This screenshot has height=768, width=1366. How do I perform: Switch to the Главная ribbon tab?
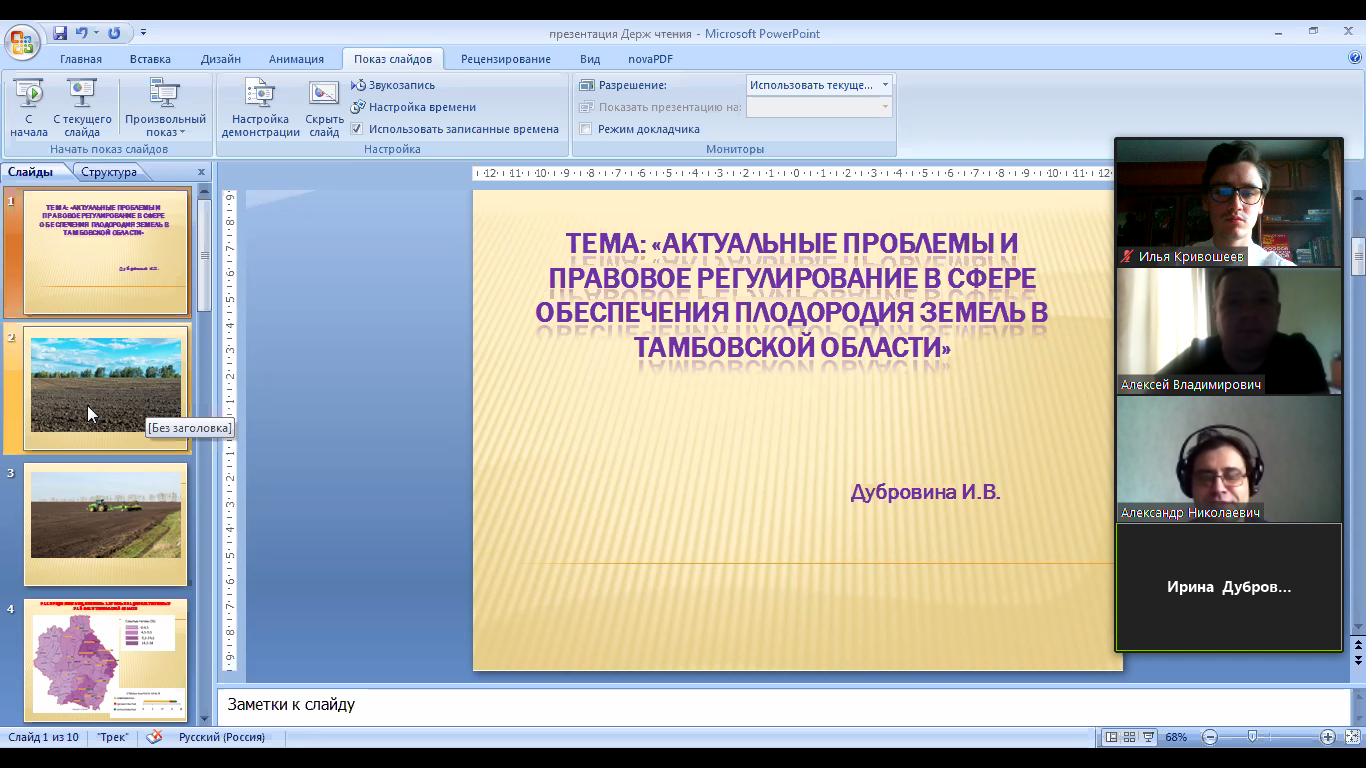click(81, 59)
